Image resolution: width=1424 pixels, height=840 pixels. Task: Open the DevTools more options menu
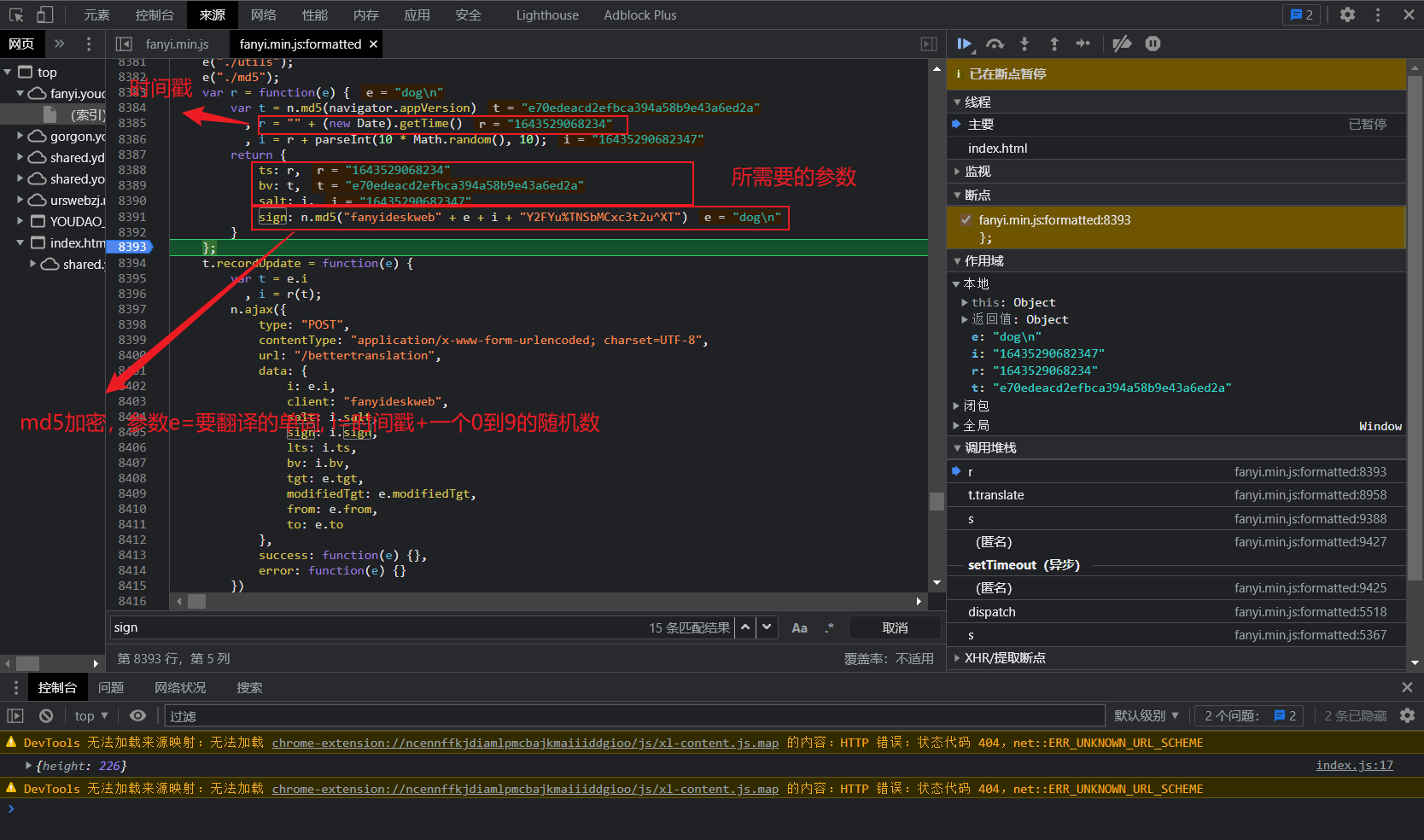click(1378, 15)
